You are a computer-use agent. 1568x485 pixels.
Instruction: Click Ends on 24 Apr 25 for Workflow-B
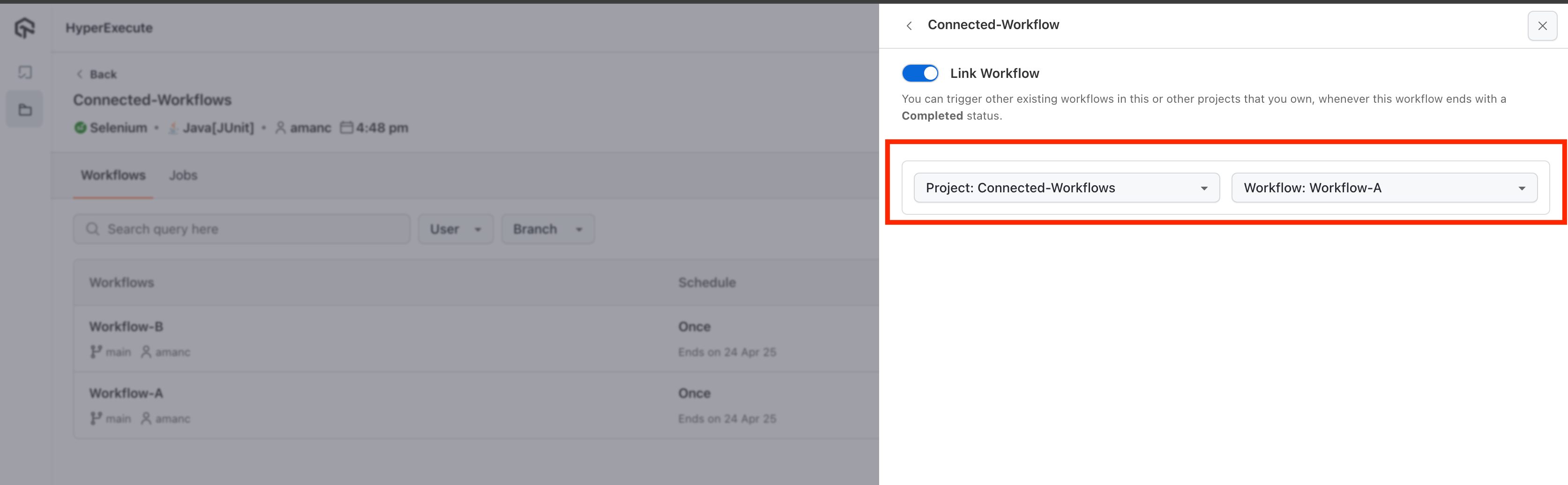tap(727, 352)
